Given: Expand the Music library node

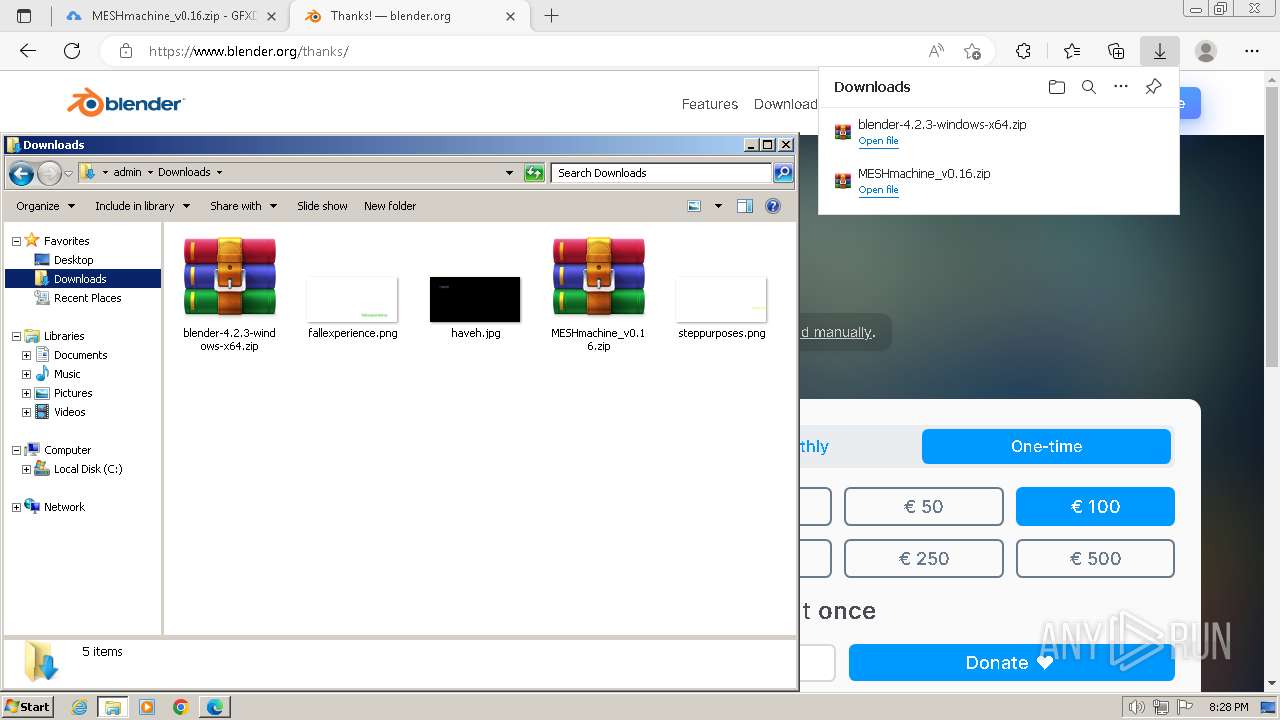Looking at the screenshot, I should click(27, 374).
